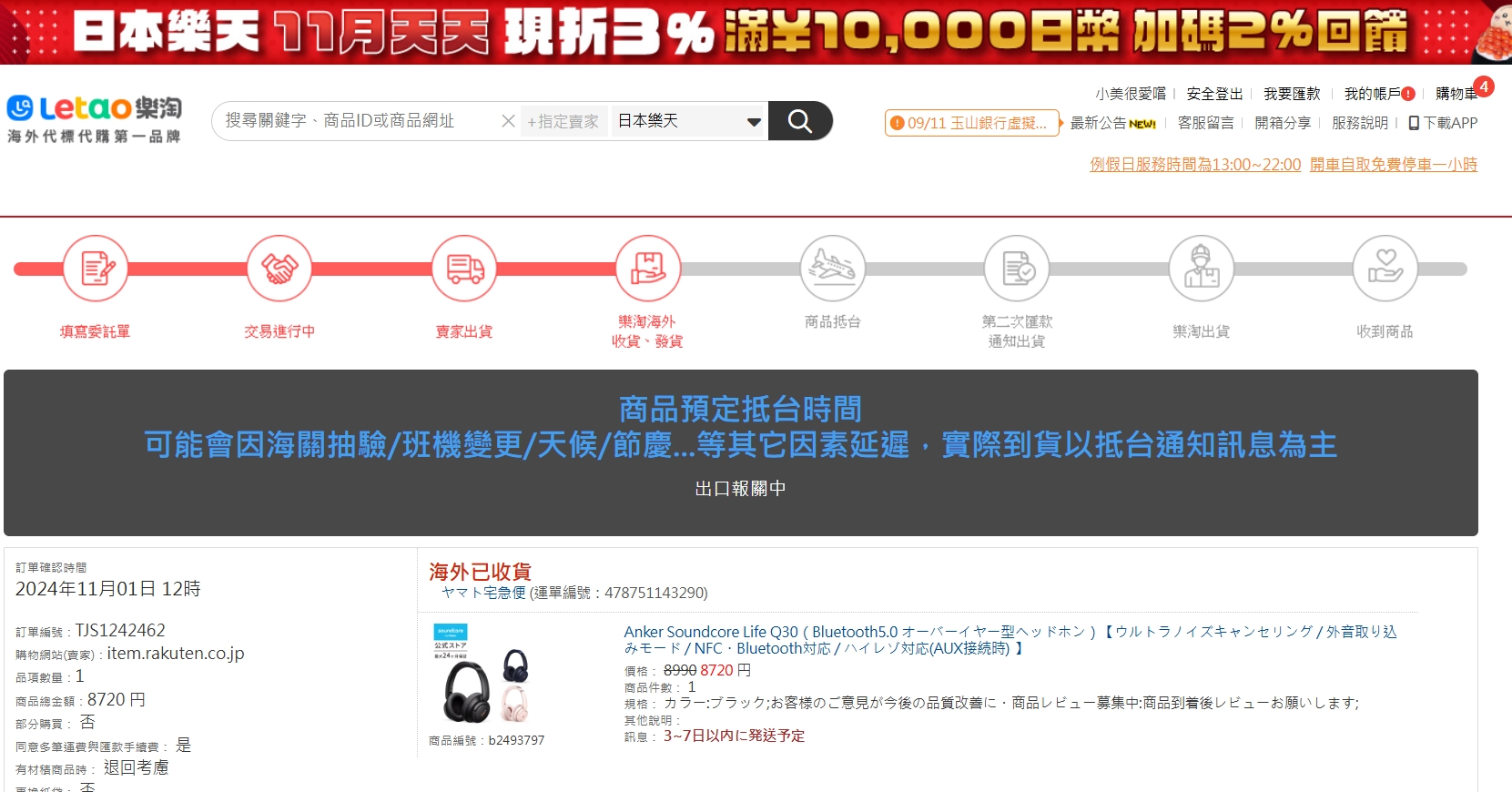Image resolution: width=1512 pixels, height=792 pixels.
Task: Open the top Rakuten promotion banner
Action: pos(756,32)
